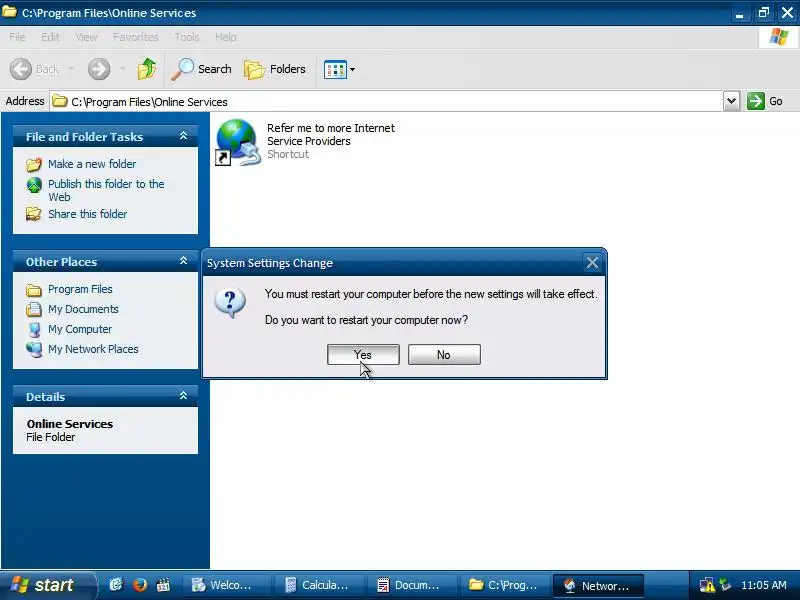This screenshot has height=600, width=800.
Task: Open the Edit menu
Action: [50, 37]
